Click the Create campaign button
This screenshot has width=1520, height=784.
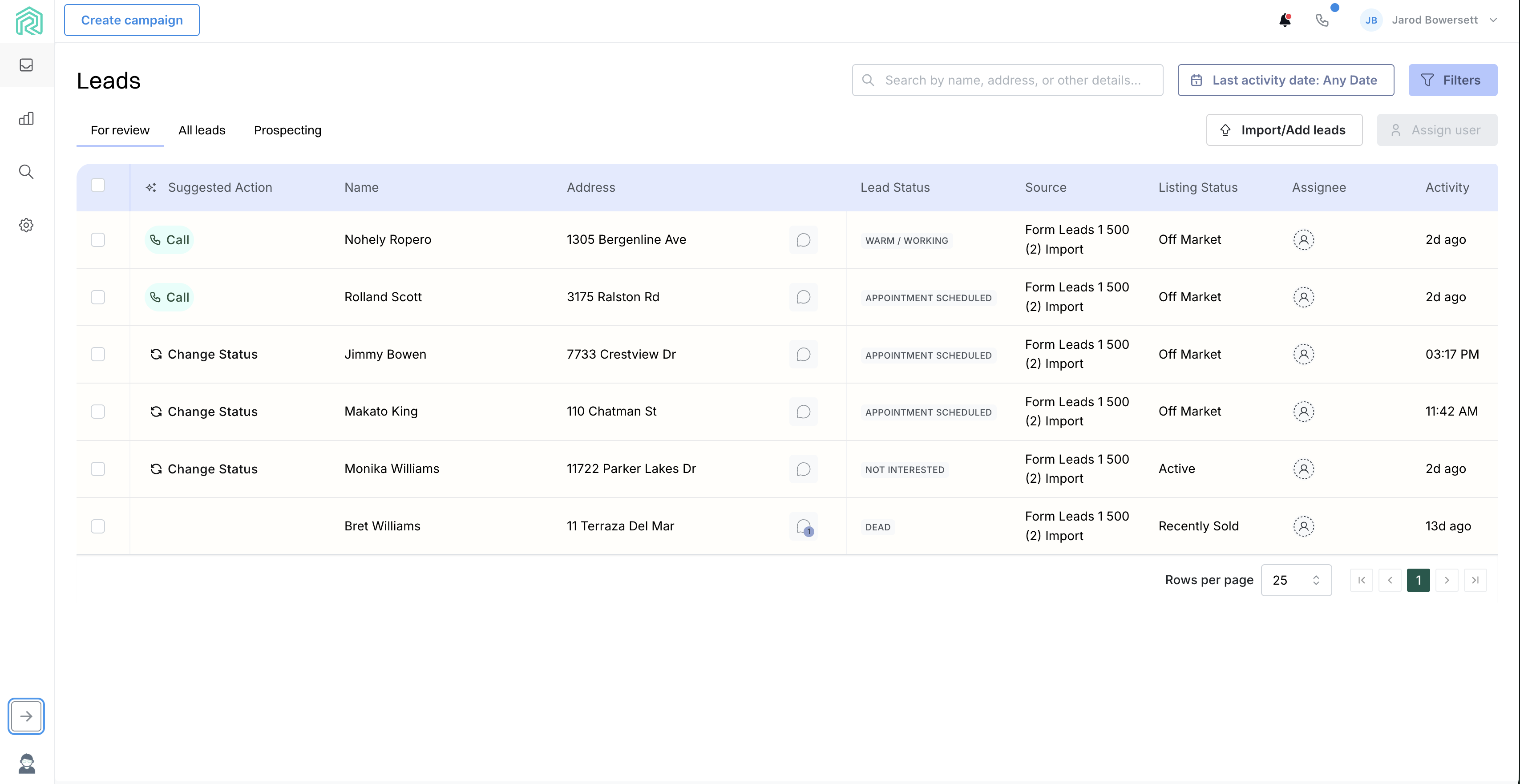click(x=132, y=20)
